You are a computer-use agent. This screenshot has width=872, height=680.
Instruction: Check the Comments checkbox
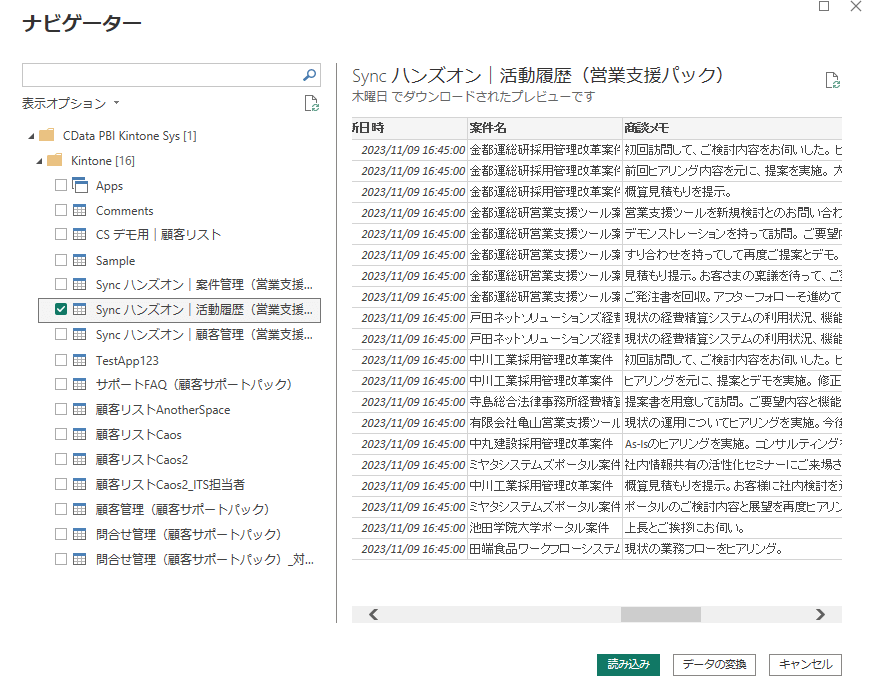point(61,210)
